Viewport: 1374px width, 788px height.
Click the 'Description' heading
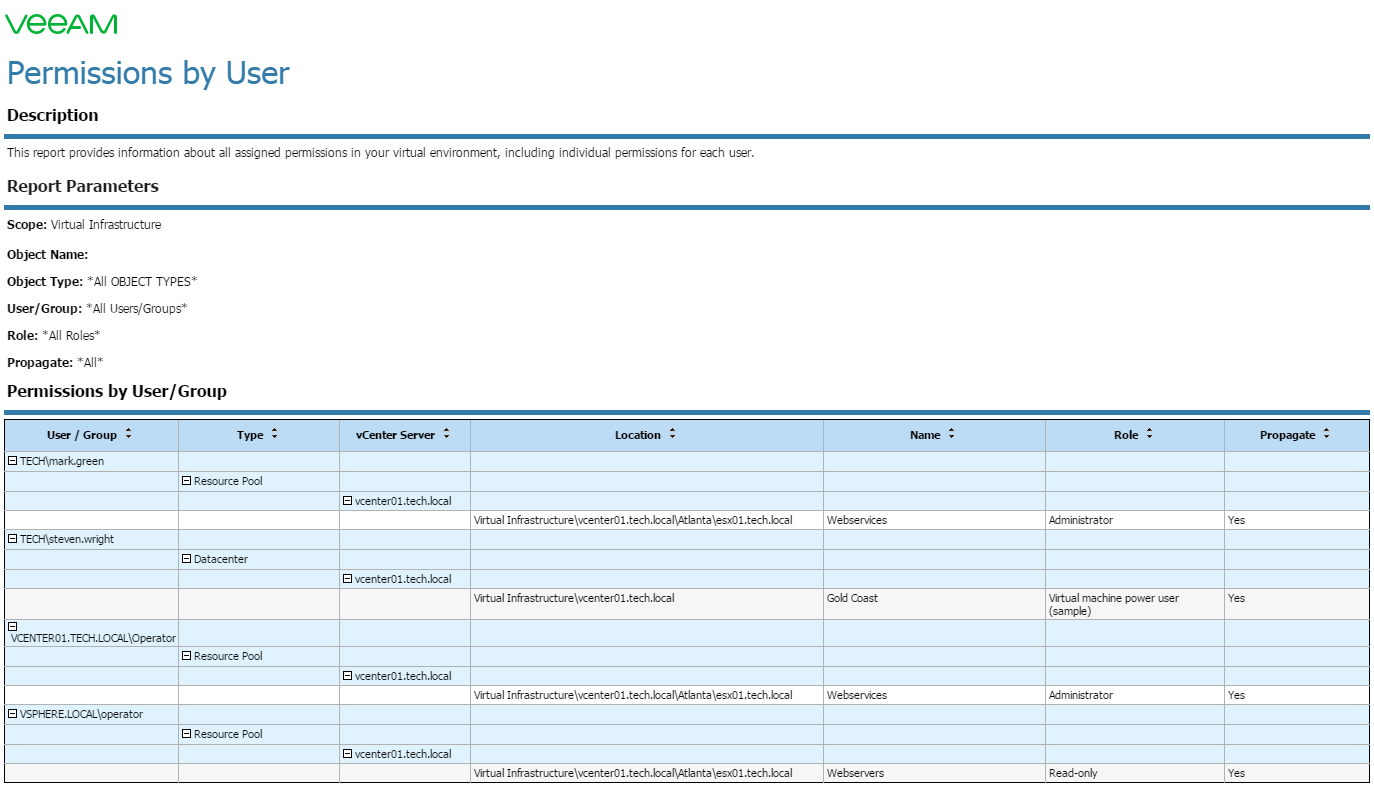tap(53, 115)
